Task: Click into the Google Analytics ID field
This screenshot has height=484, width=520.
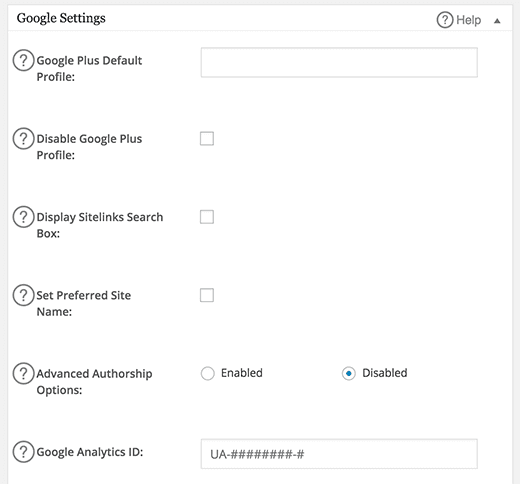Action: click(x=339, y=454)
